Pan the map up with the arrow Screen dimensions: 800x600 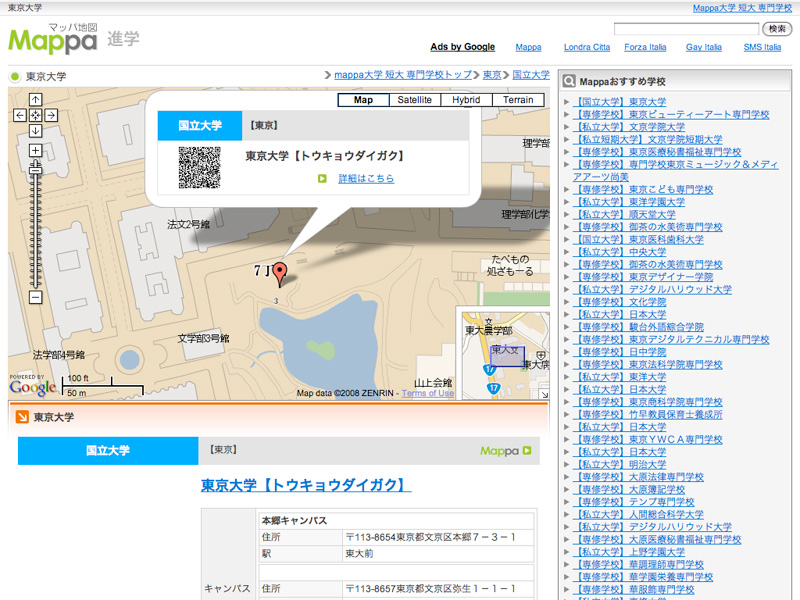click(35, 100)
